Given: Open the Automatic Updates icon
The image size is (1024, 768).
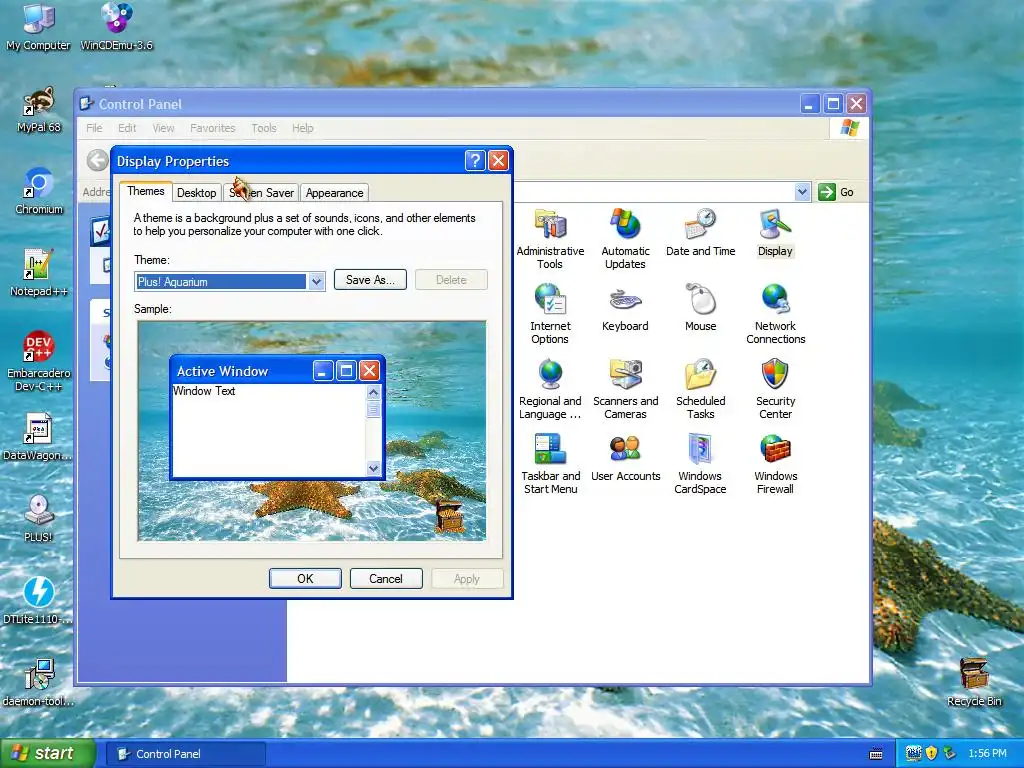Looking at the screenshot, I should tap(625, 239).
